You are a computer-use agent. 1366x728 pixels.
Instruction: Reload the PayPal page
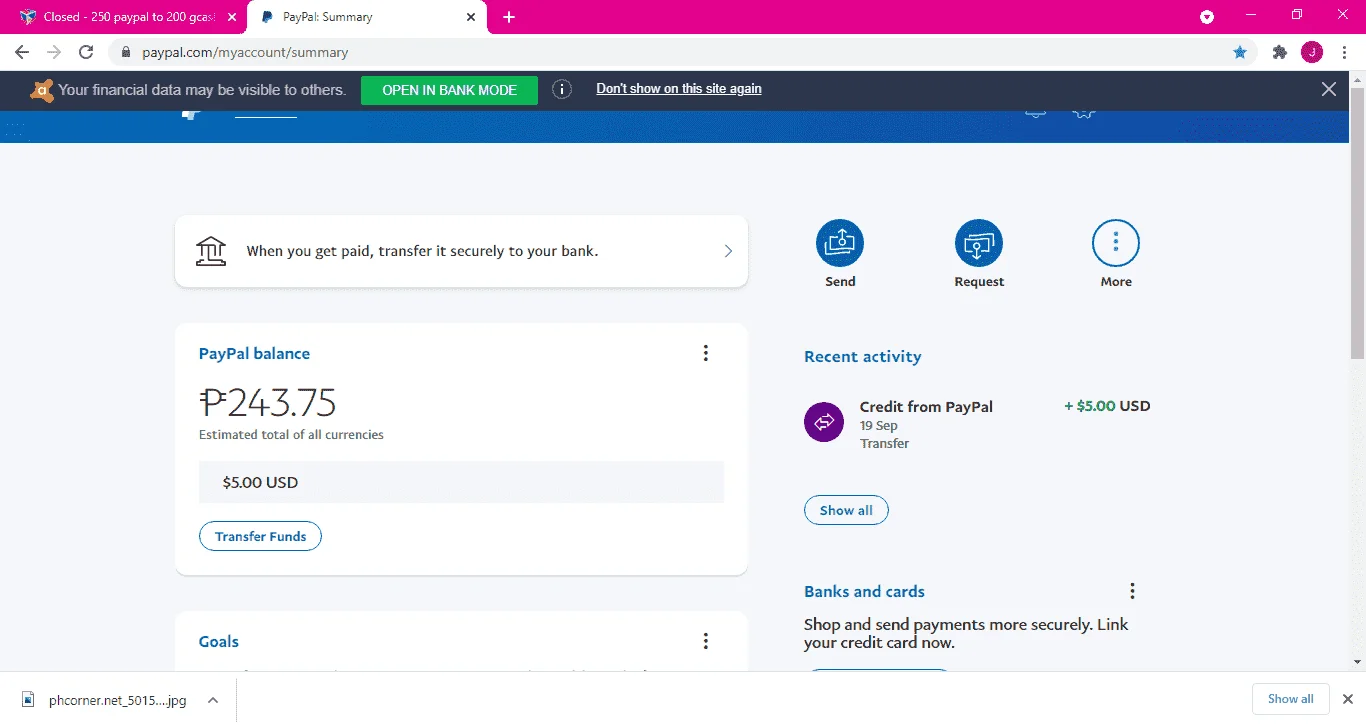(86, 52)
